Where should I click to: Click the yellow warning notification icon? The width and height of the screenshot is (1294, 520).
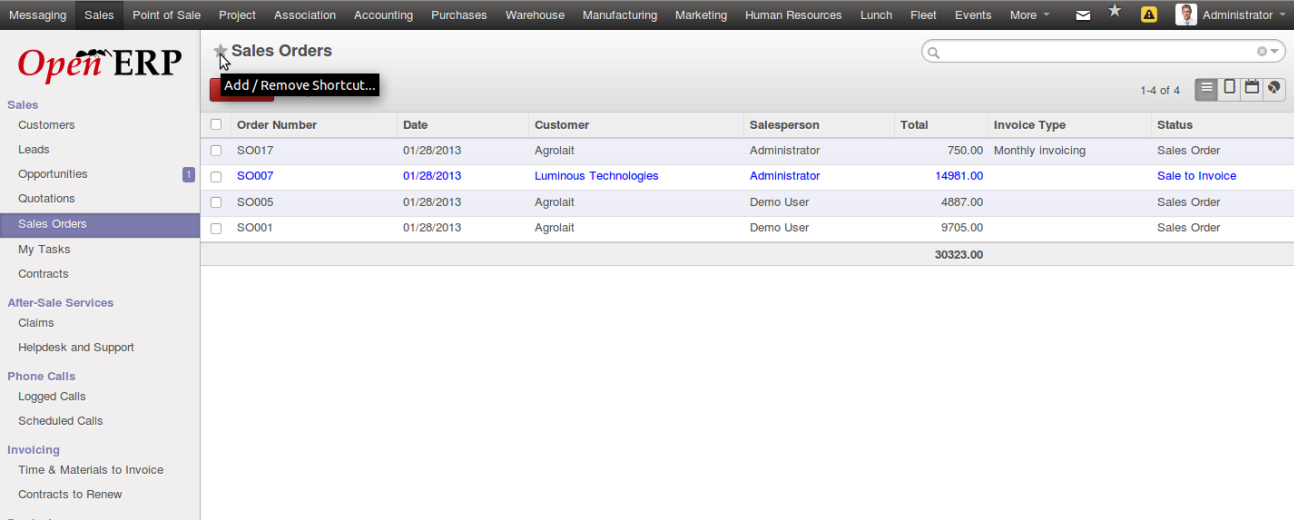pos(1149,15)
